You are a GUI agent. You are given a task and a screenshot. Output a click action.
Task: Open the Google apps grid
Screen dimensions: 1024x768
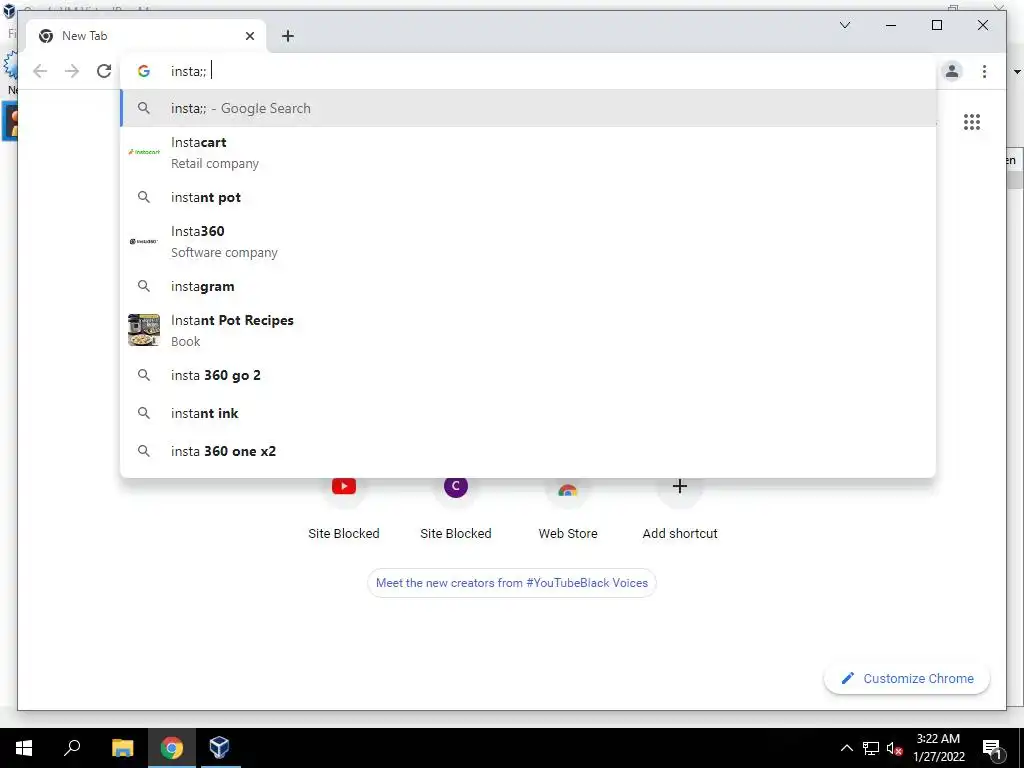click(x=972, y=122)
